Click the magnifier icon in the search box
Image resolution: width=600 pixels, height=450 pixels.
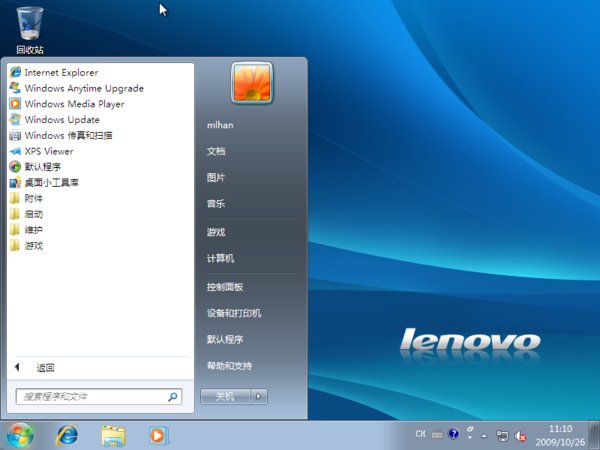(173, 397)
